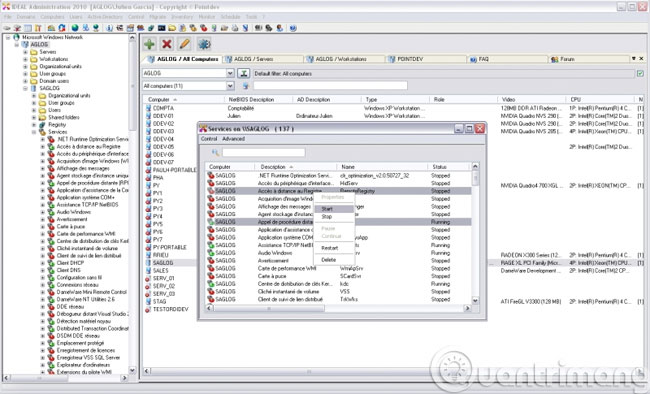Switch to the AGLOG / Workstations tab
This screenshot has height=394, width=650.
pyautogui.click(x=344, y=59)
